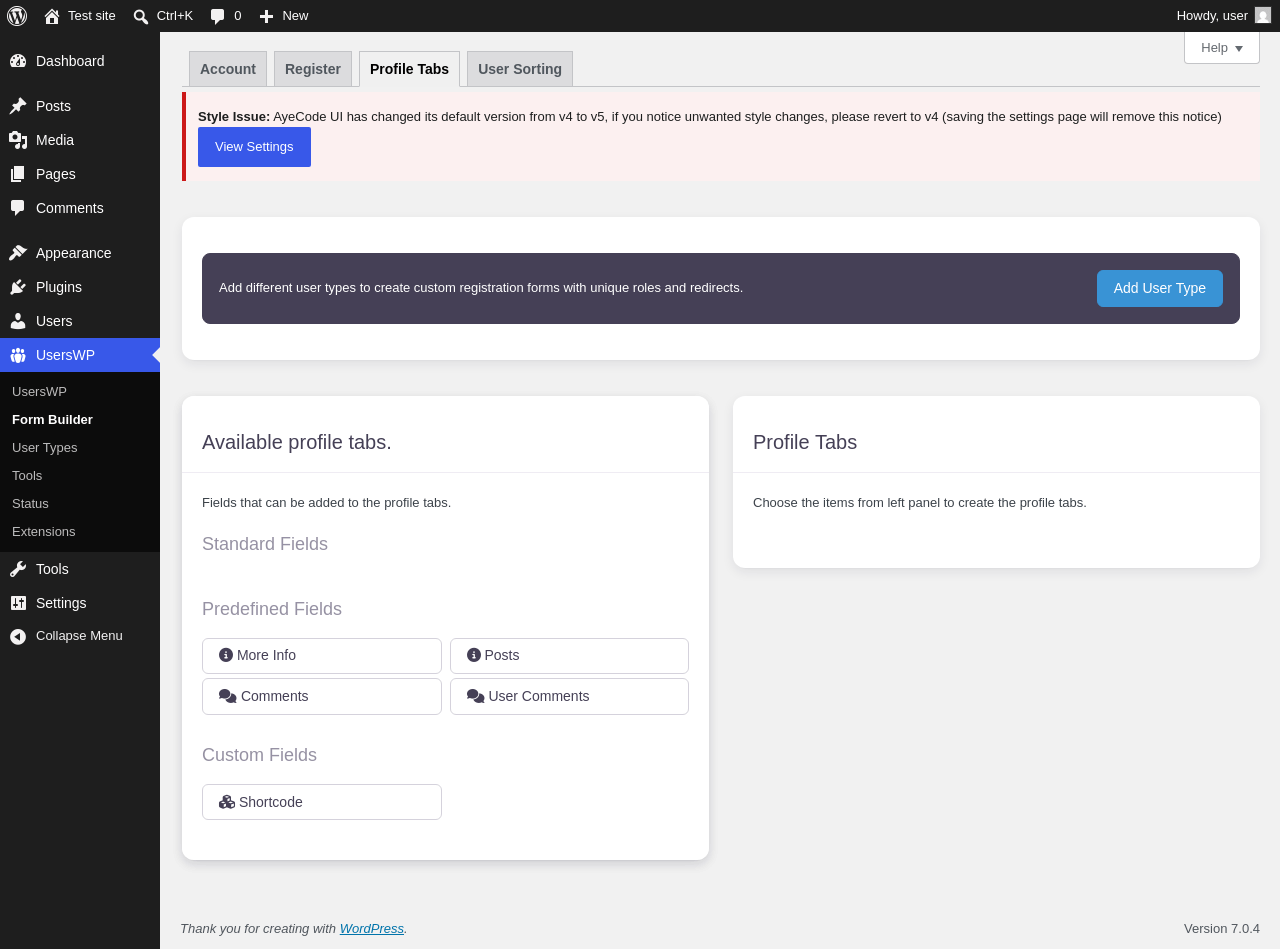The image size is (1280, 949).
Task: Click the Ctrl+K search icon
Action: click(x=141, y=16)
